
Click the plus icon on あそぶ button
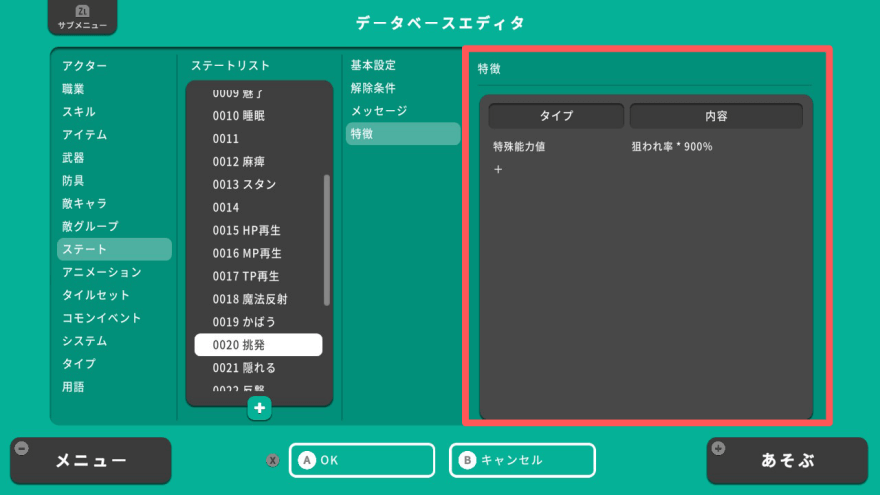(x=718, y=448)
